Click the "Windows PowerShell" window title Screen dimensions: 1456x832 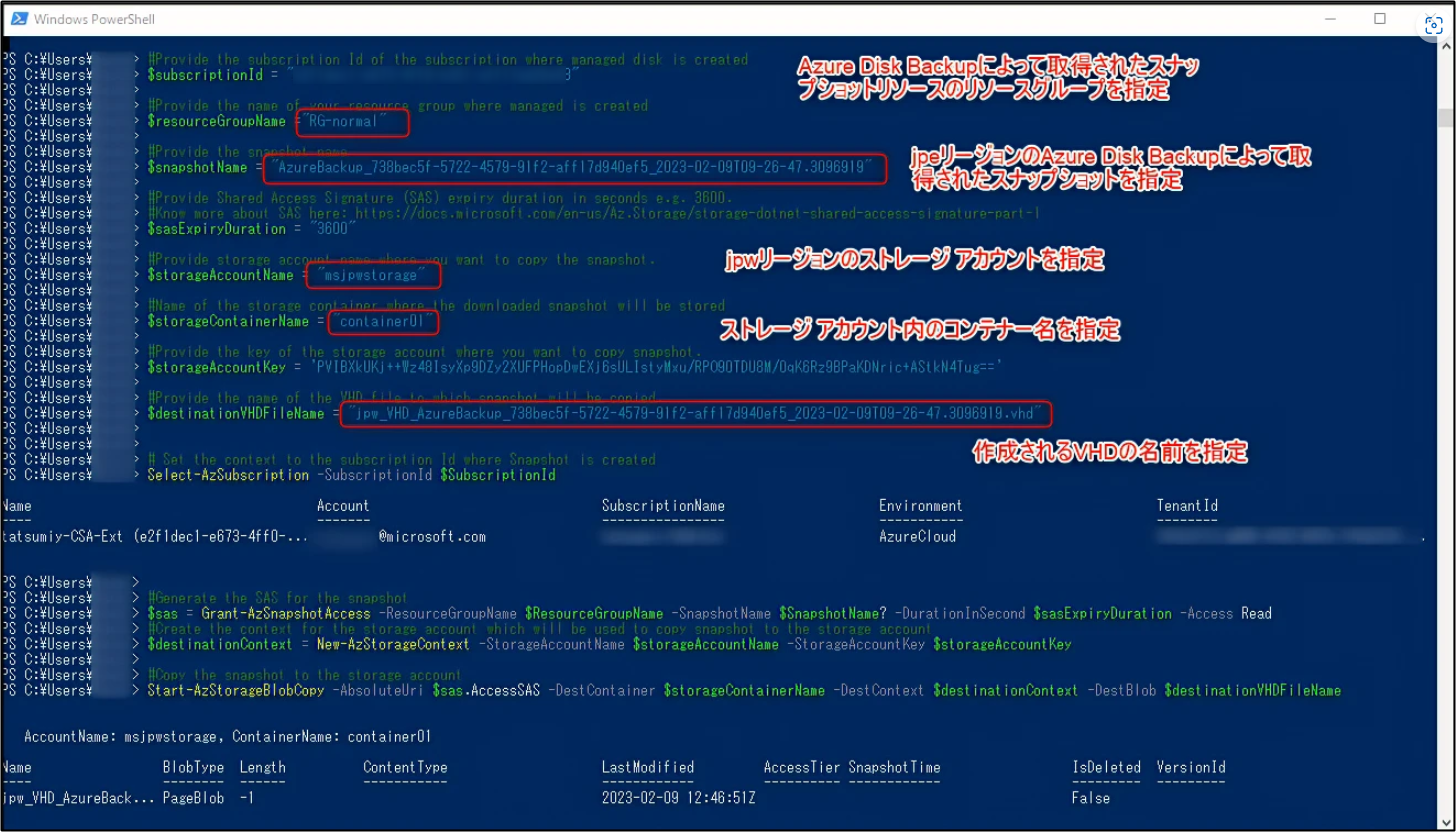94,20
